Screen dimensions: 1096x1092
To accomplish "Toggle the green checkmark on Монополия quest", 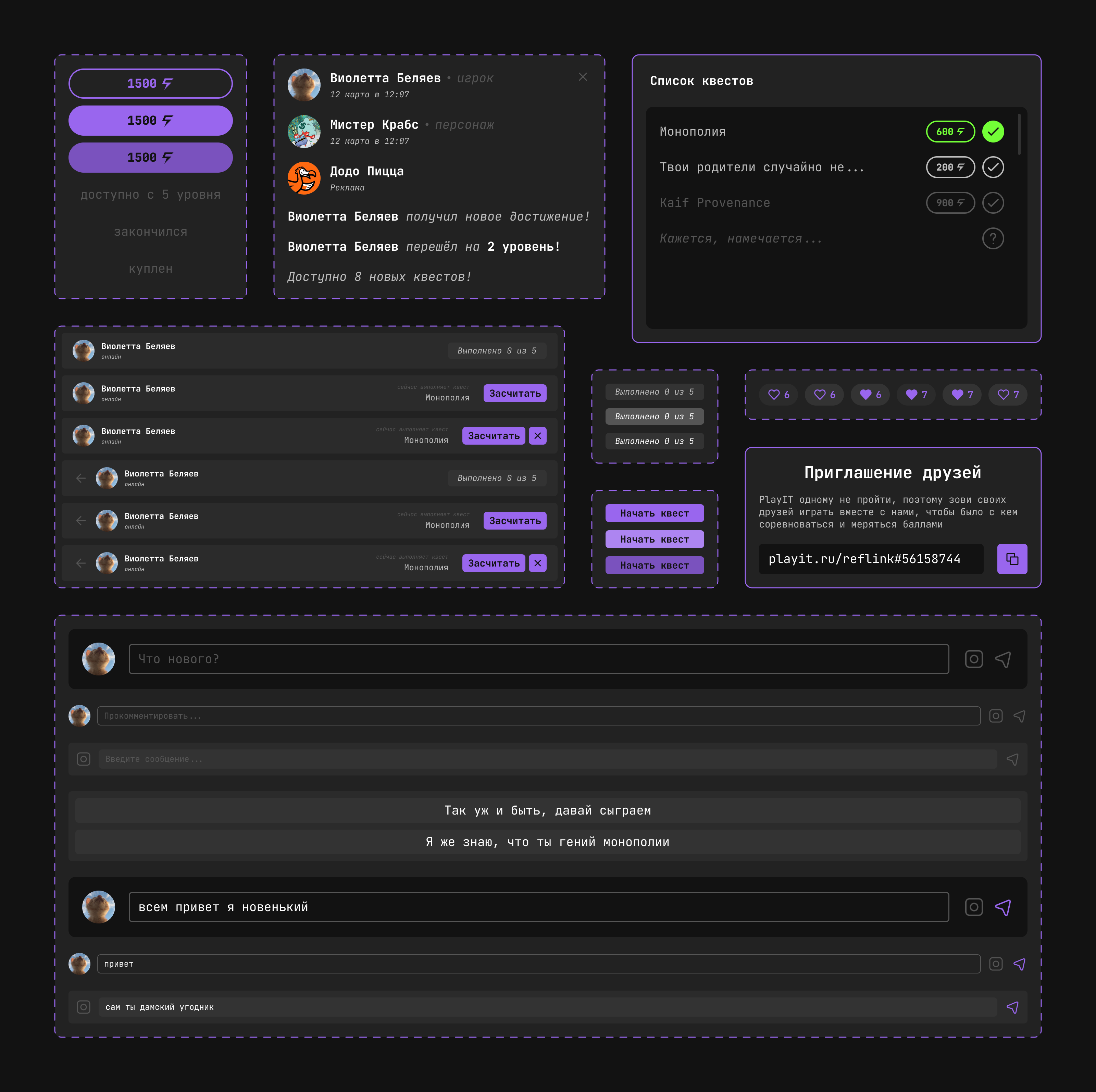I will click(x=993, y=132).
